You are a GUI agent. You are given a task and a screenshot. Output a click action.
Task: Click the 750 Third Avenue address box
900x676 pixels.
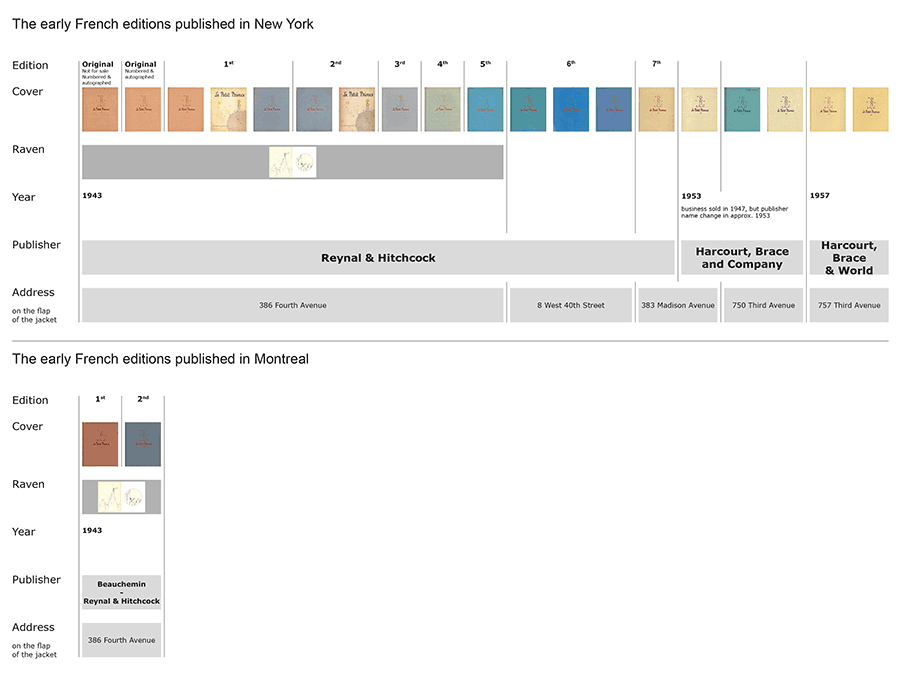tap(763, 305)
